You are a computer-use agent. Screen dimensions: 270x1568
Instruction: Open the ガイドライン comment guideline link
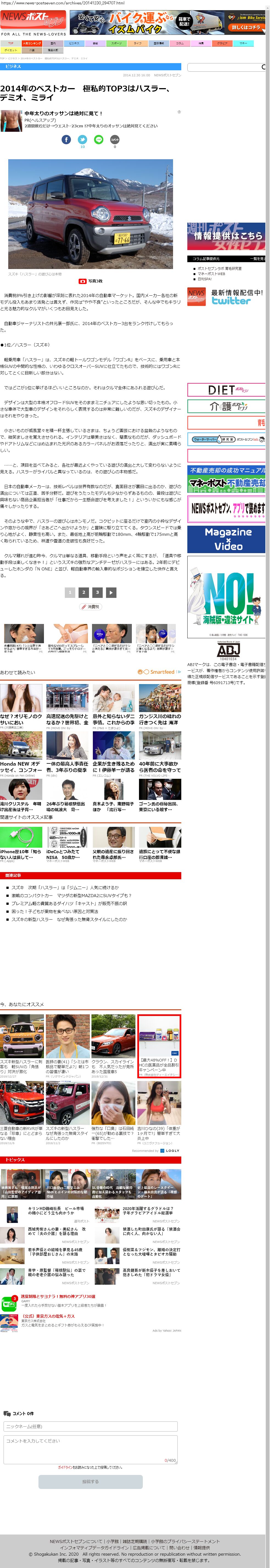[x=65, y=1467]
